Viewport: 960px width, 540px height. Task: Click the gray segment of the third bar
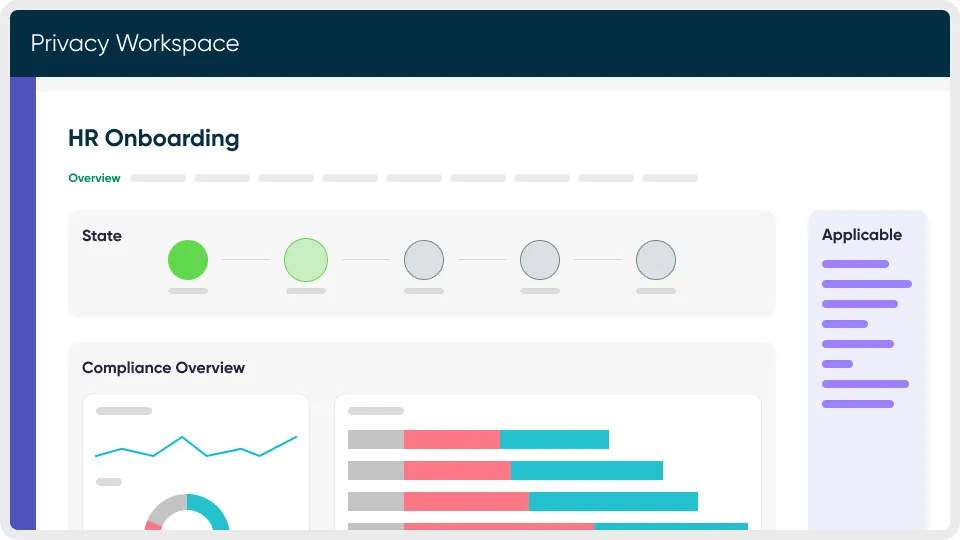376,501
